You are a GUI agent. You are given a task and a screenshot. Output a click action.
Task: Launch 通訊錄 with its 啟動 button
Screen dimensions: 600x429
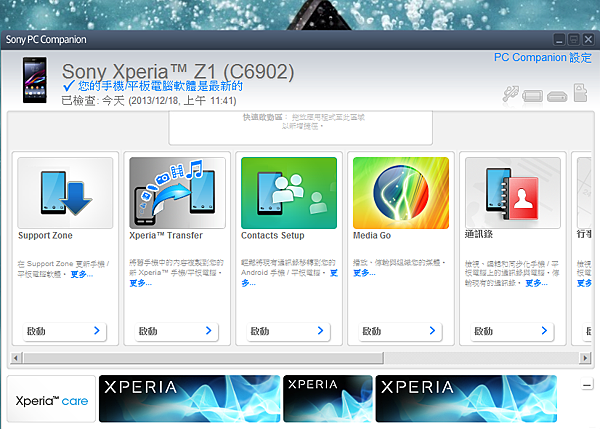(513, 331)
